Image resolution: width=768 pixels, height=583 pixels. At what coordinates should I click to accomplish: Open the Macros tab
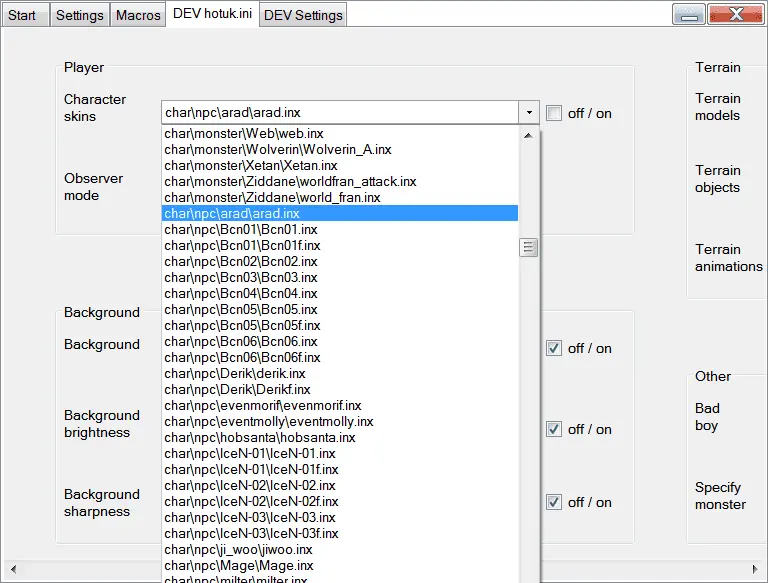(138, 15)
